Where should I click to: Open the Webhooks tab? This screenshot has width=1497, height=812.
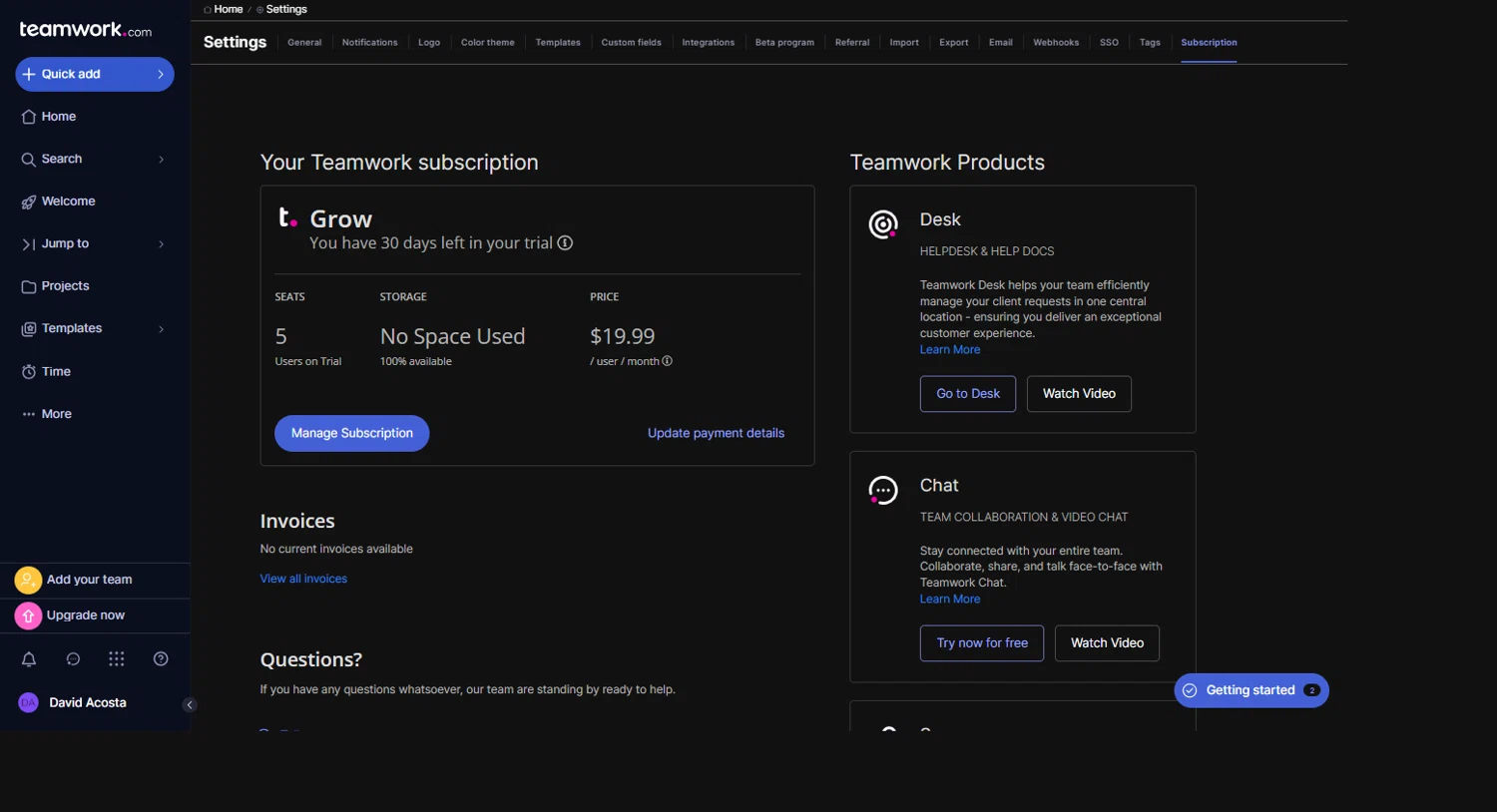(1056, 43)
